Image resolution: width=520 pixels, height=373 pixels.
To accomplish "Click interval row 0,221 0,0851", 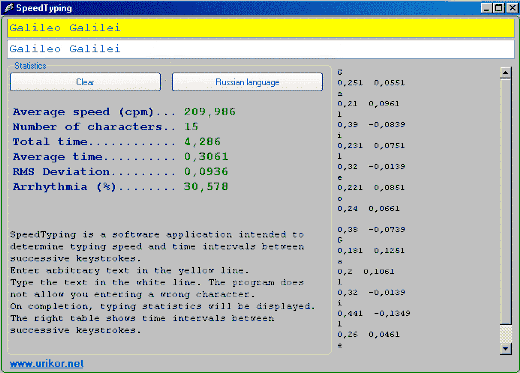I will pos(371,188).
